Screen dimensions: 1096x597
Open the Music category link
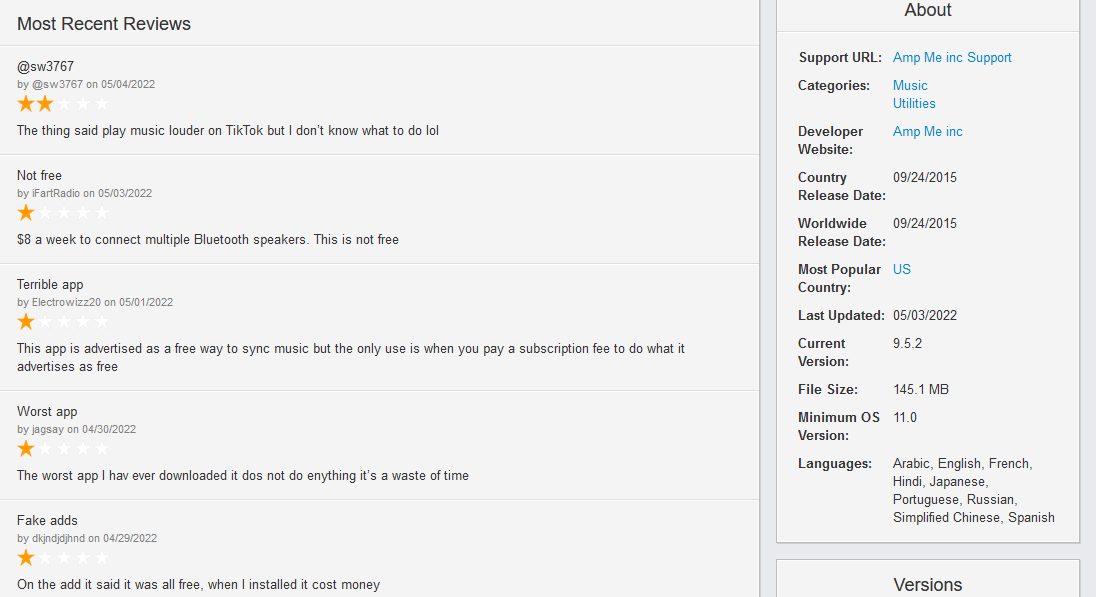(910, 86)
